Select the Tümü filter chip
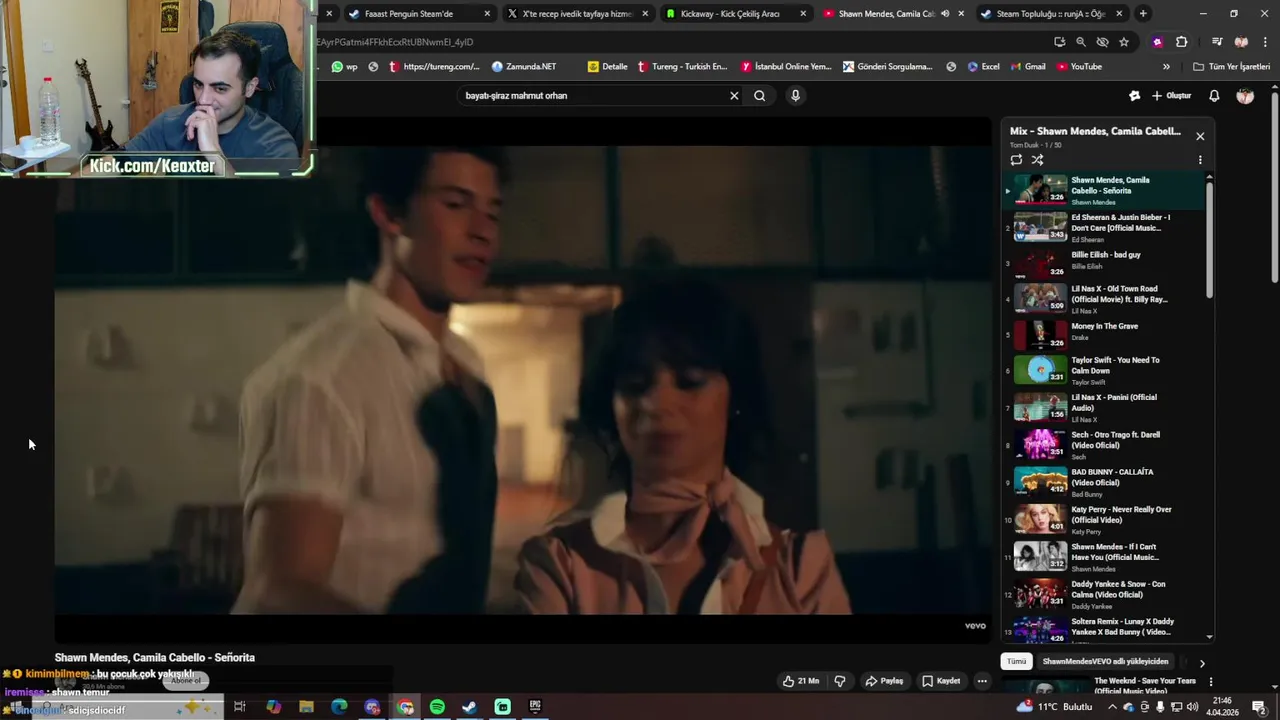 coord(1017,662)
